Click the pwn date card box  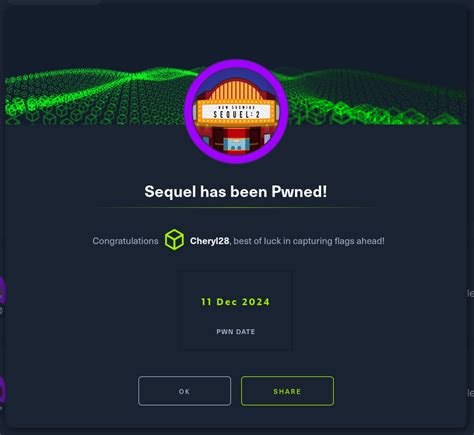236,310
